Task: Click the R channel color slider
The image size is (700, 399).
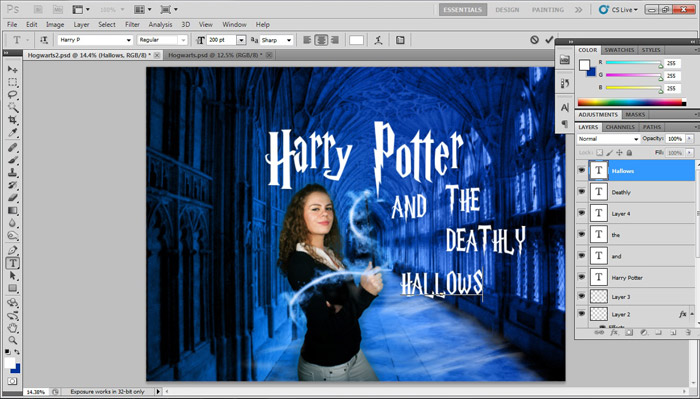Action: coord(633,63)
